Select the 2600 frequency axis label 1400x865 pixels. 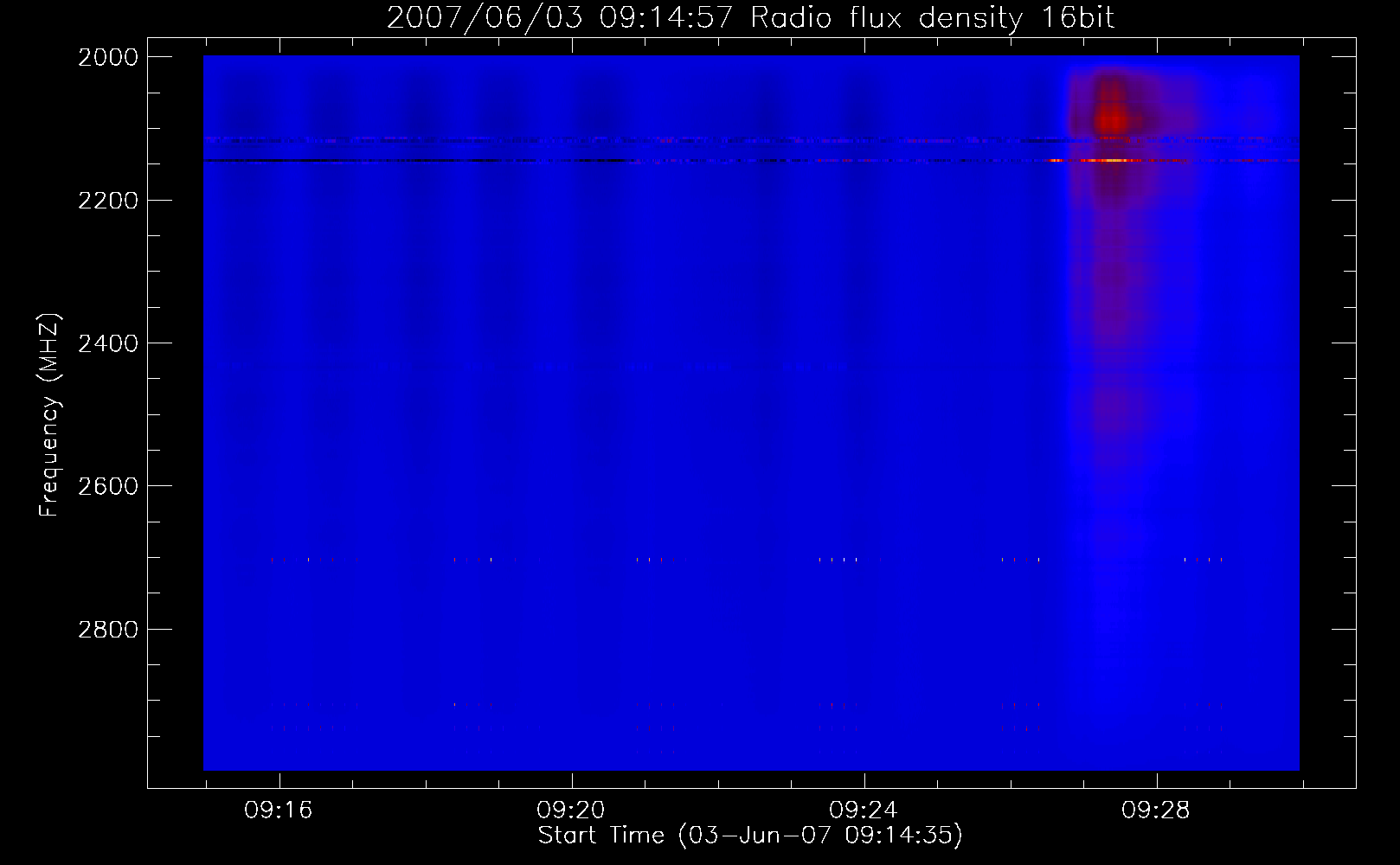[108, 486]
